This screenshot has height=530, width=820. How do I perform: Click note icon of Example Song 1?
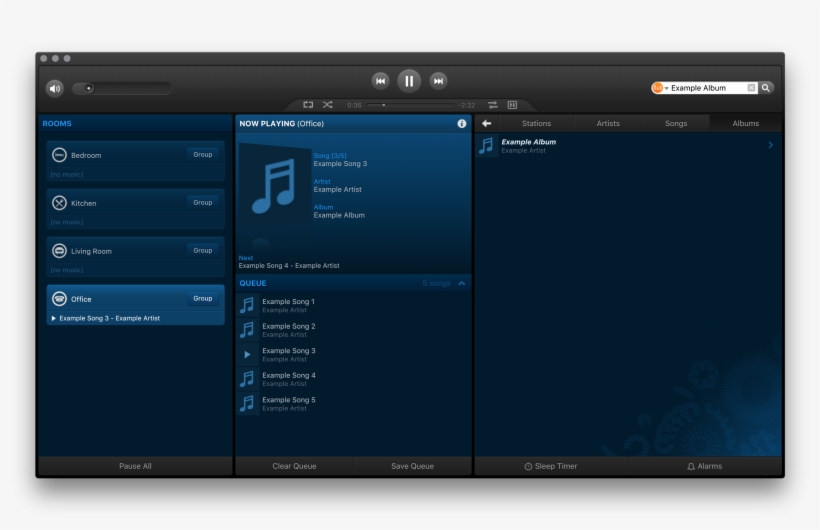(x=247, y=305)
